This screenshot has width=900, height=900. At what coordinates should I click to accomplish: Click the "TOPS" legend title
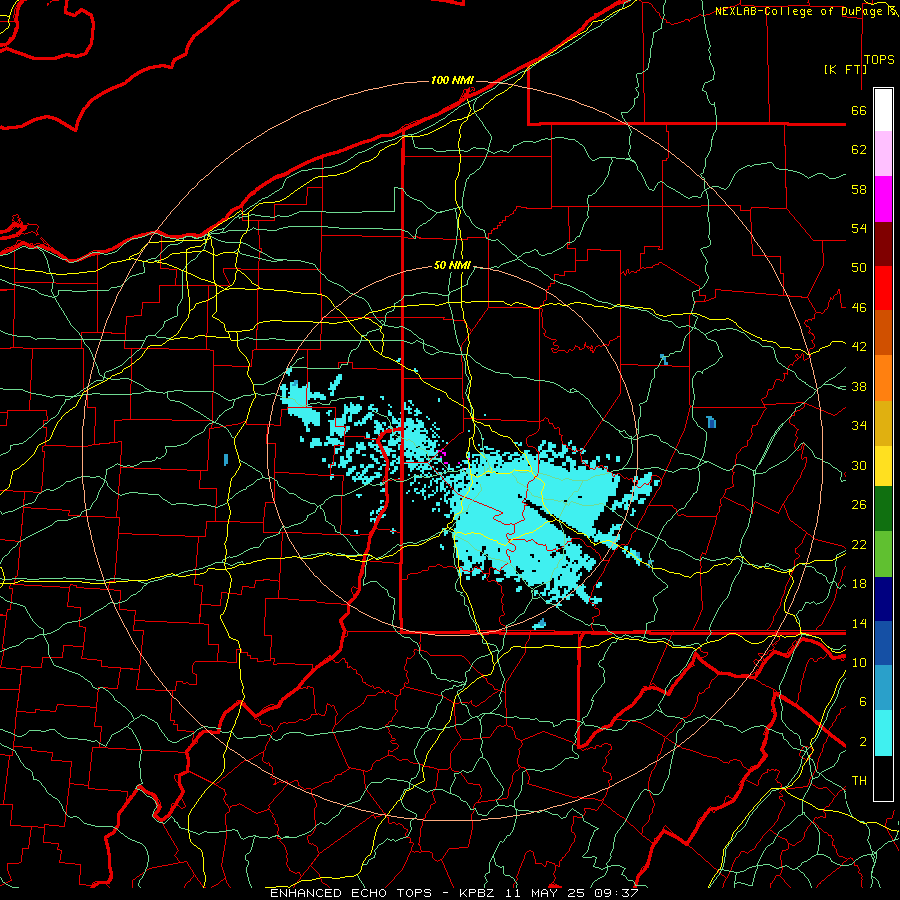tap(879, 59)
